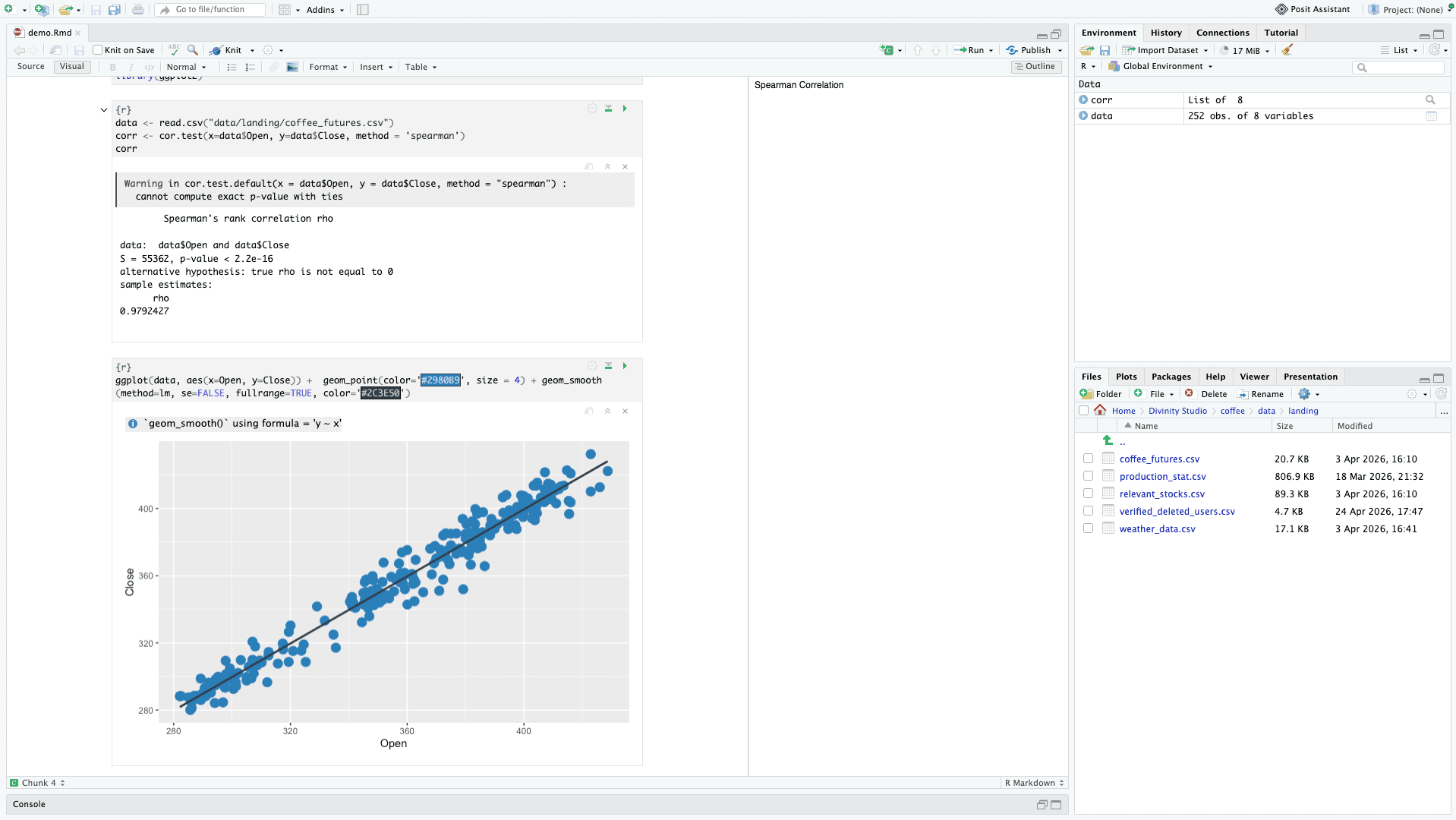Click the Find/Replace magnifier icon

(193, 49)
